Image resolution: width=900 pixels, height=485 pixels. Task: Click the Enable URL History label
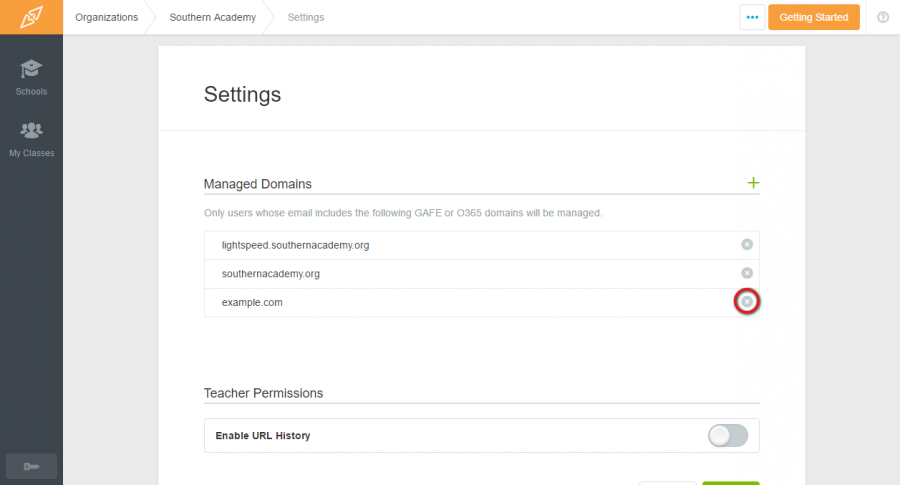tap(263, 436)
